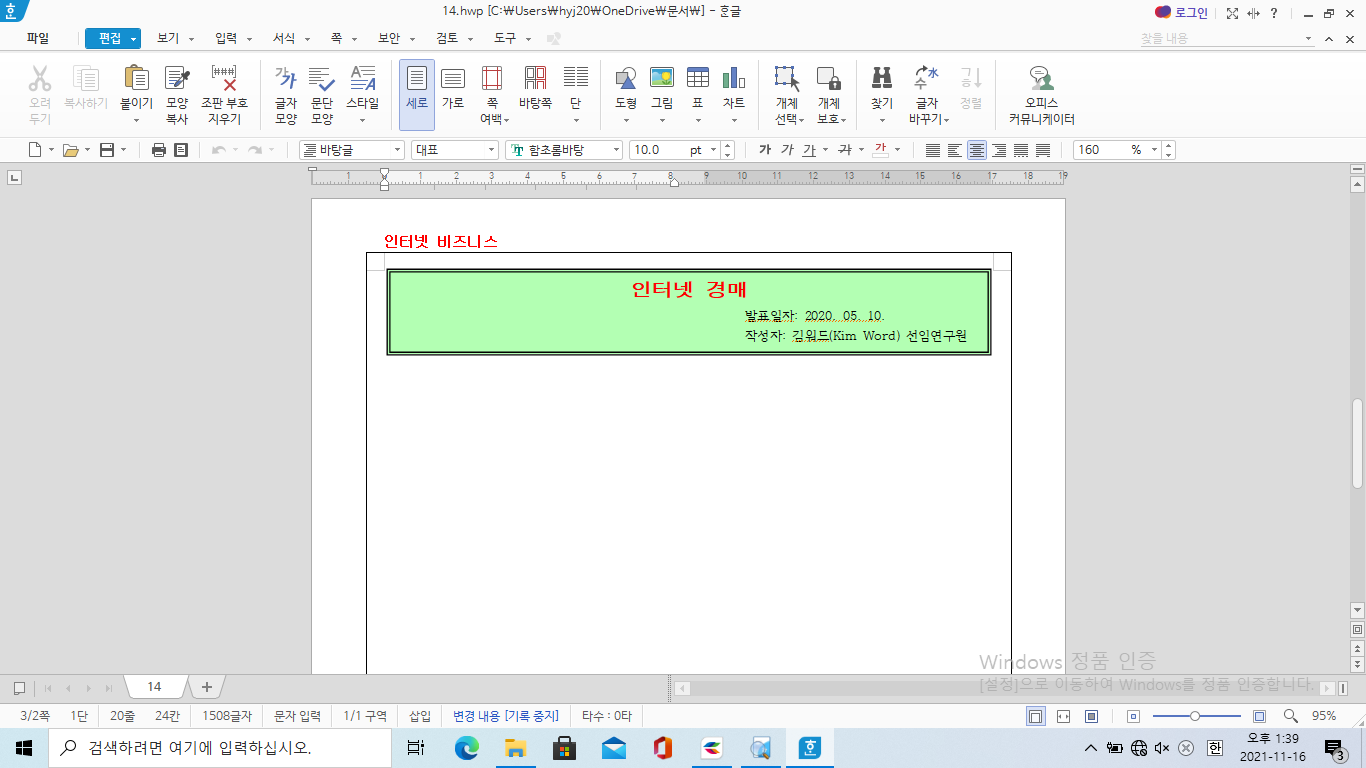The image size is (1366, 768).
Task: Add a new document tab with plus
Action: pos(207,687)
